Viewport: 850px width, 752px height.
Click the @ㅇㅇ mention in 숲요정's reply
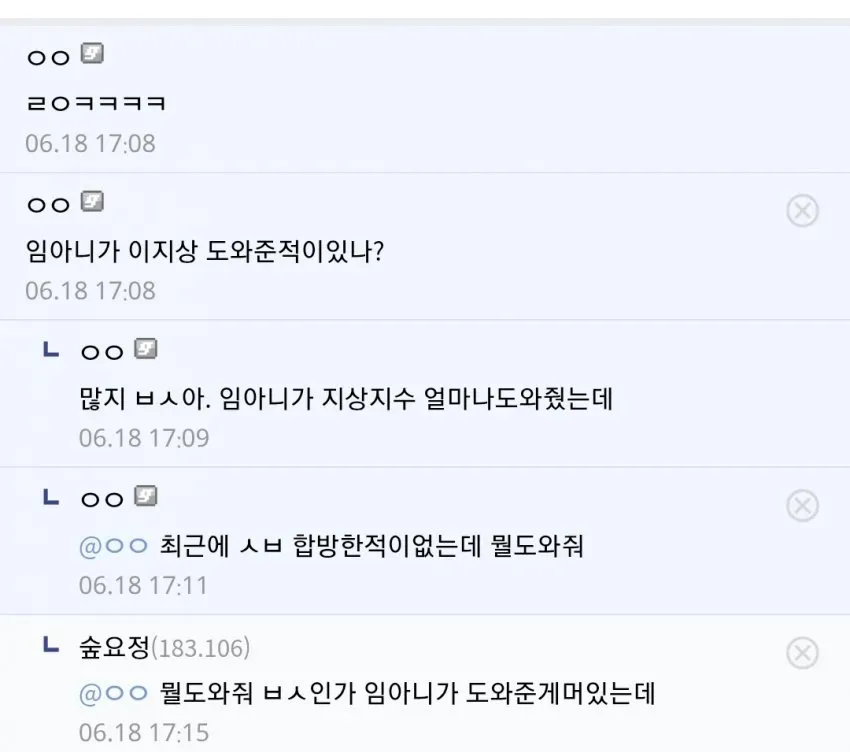tap(113, 693)
